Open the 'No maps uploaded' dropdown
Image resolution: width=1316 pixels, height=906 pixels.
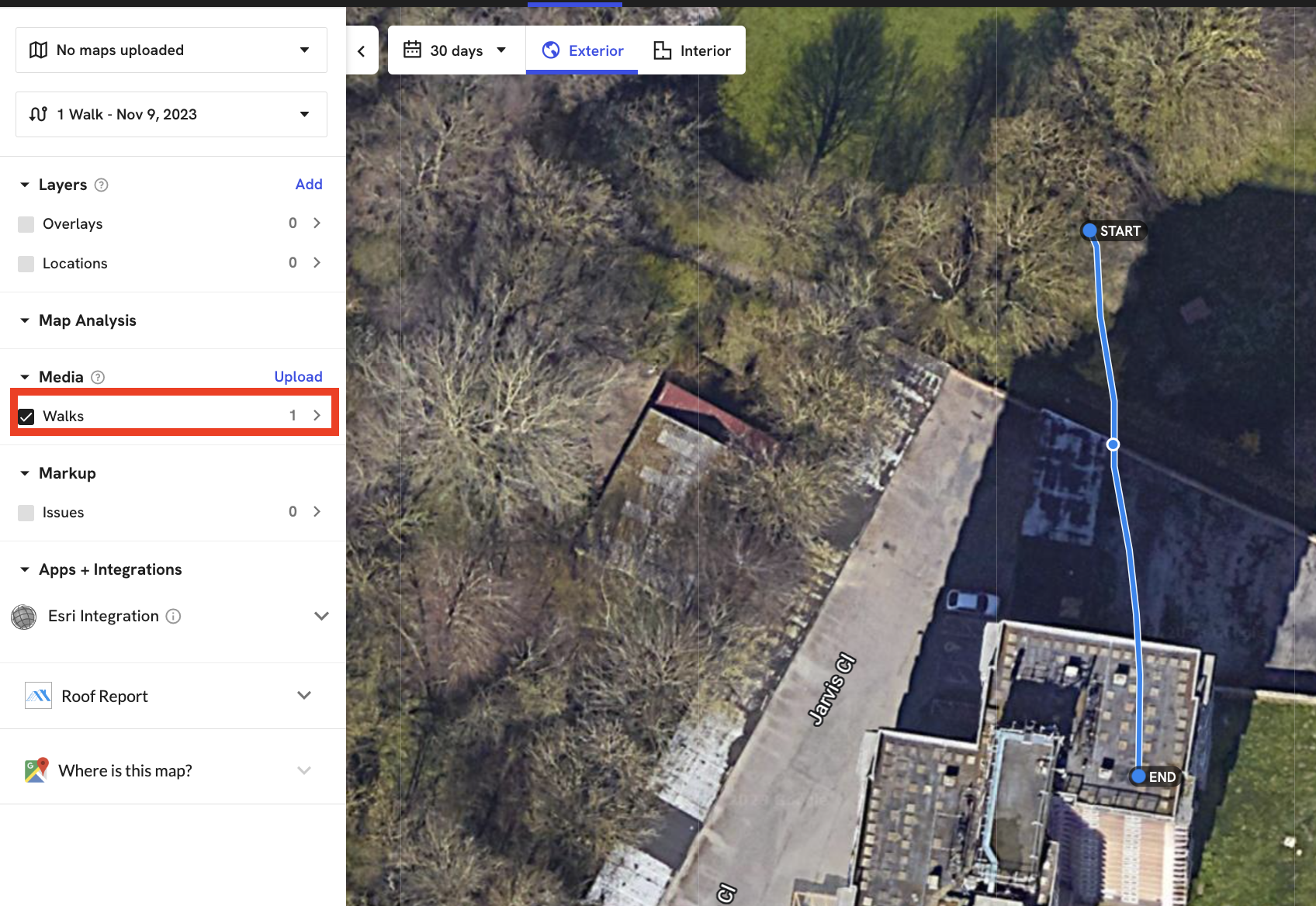tap(171, 50)
